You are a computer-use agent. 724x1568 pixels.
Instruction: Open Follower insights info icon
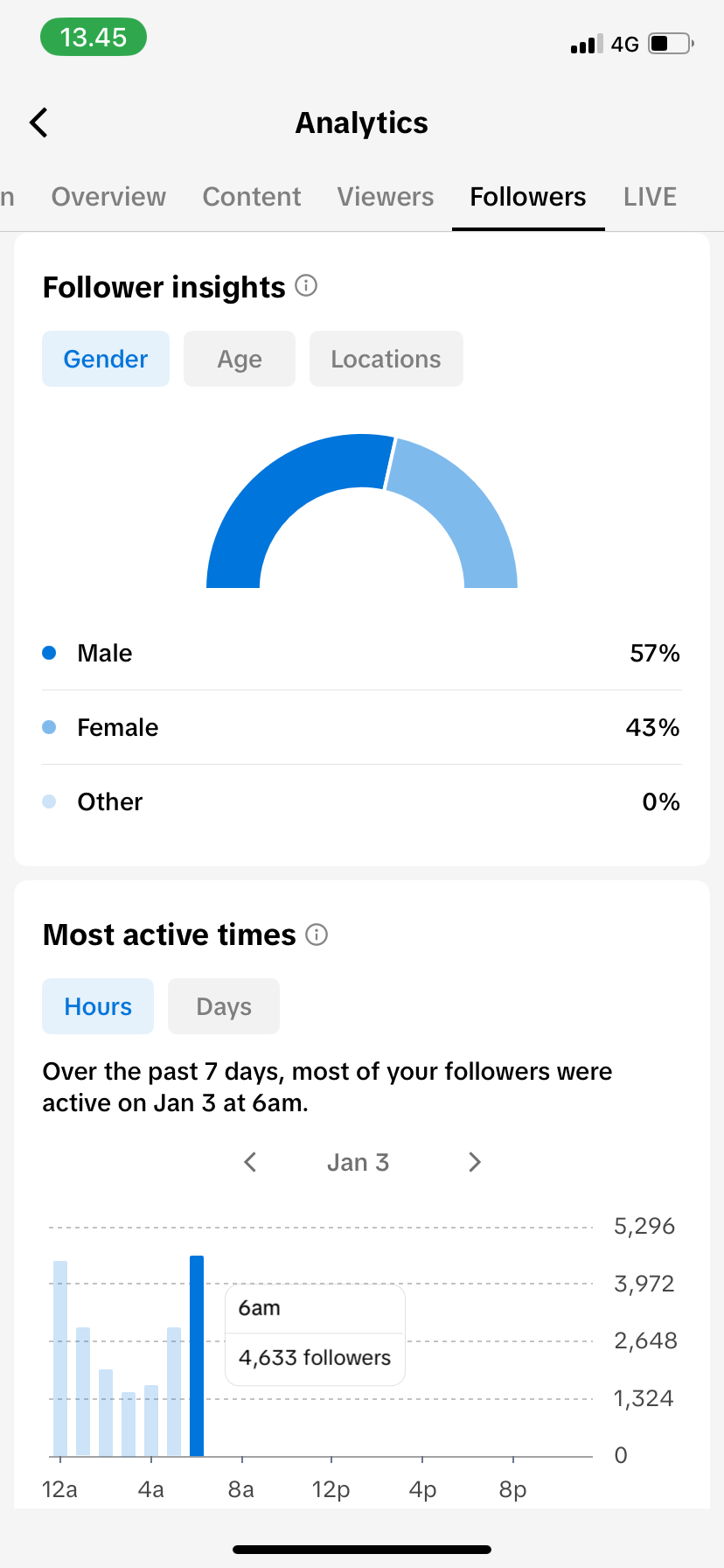pyautogui.click(x=306, y=285)
